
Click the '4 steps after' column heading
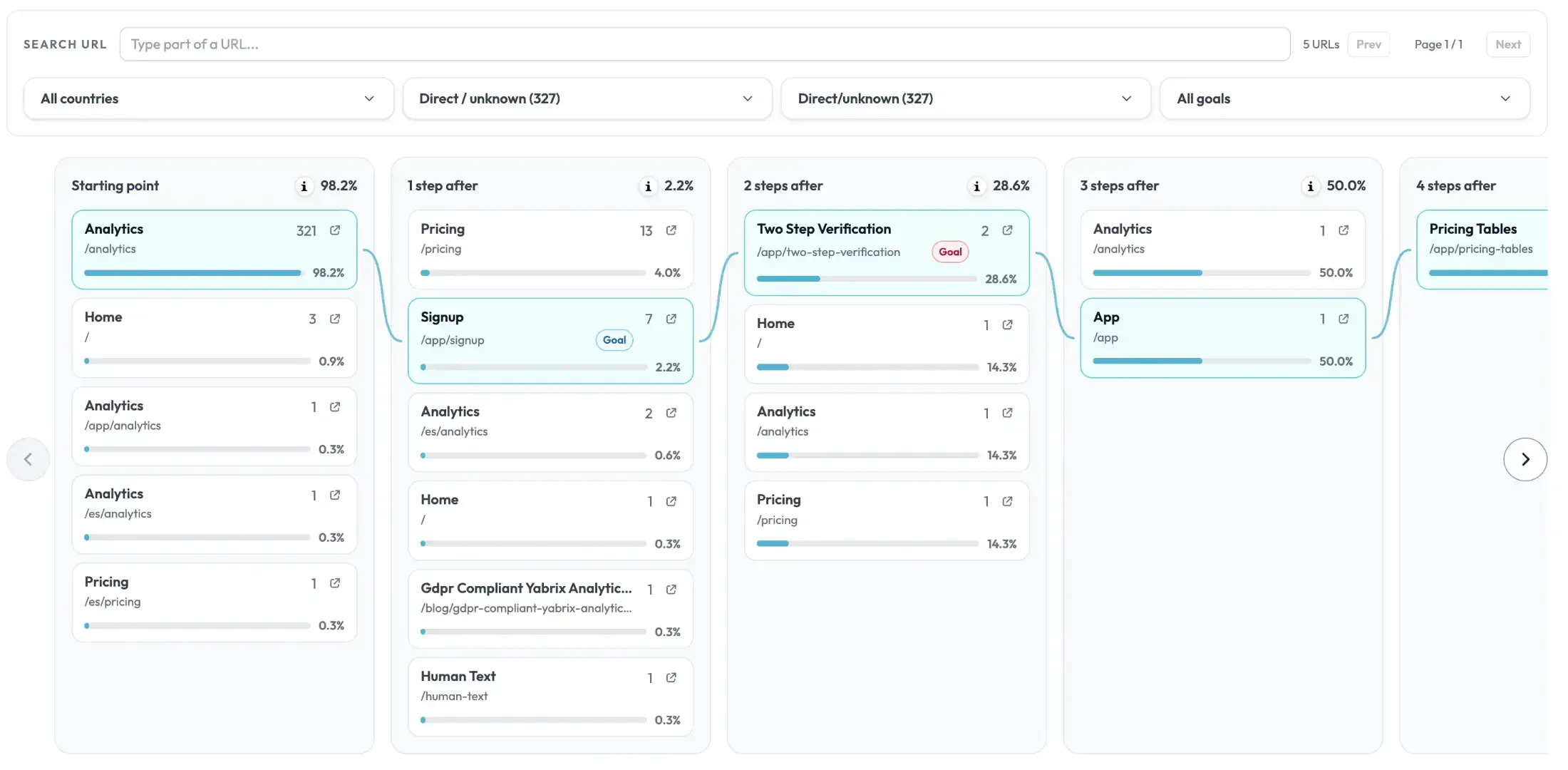point(1455,186)
